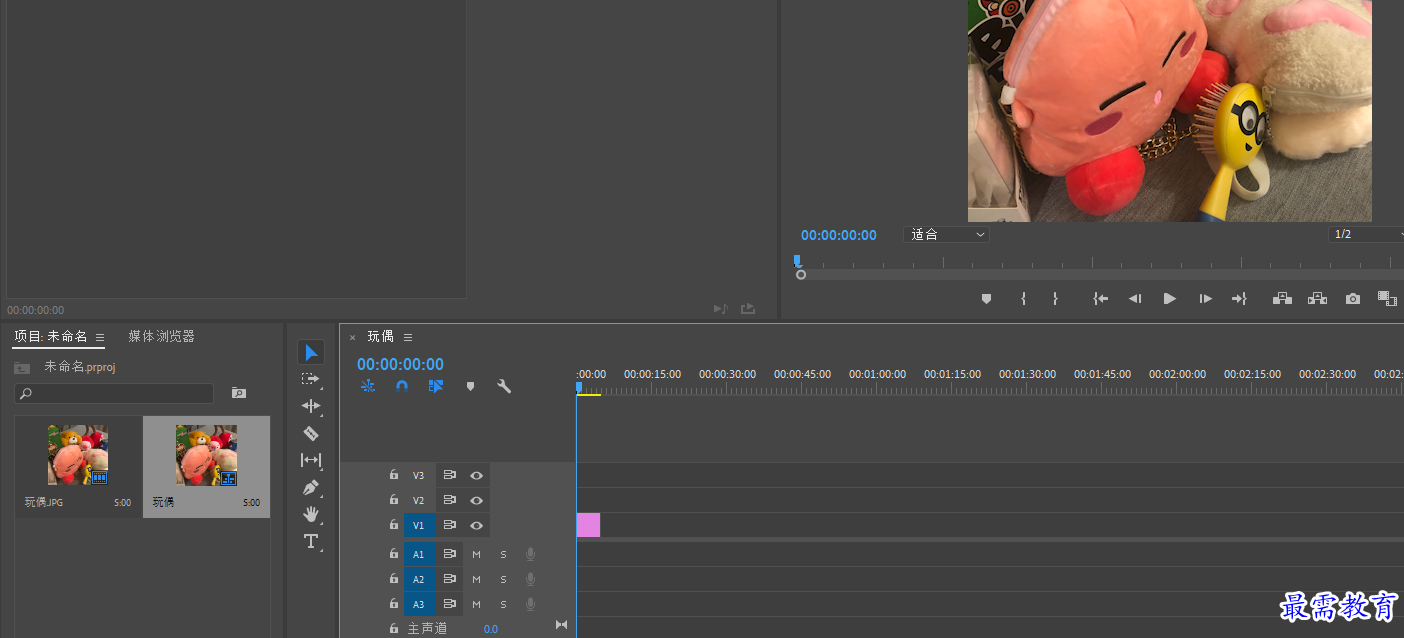Add a marker in the Program monitor
The height and width of the screenshot is (638, 1404).
coord(986,298)
